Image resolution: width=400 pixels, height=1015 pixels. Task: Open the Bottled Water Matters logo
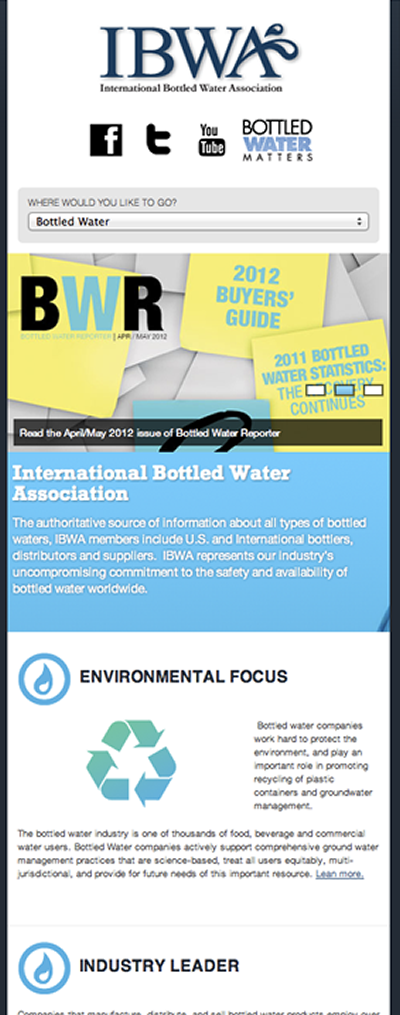pos(278,140)
